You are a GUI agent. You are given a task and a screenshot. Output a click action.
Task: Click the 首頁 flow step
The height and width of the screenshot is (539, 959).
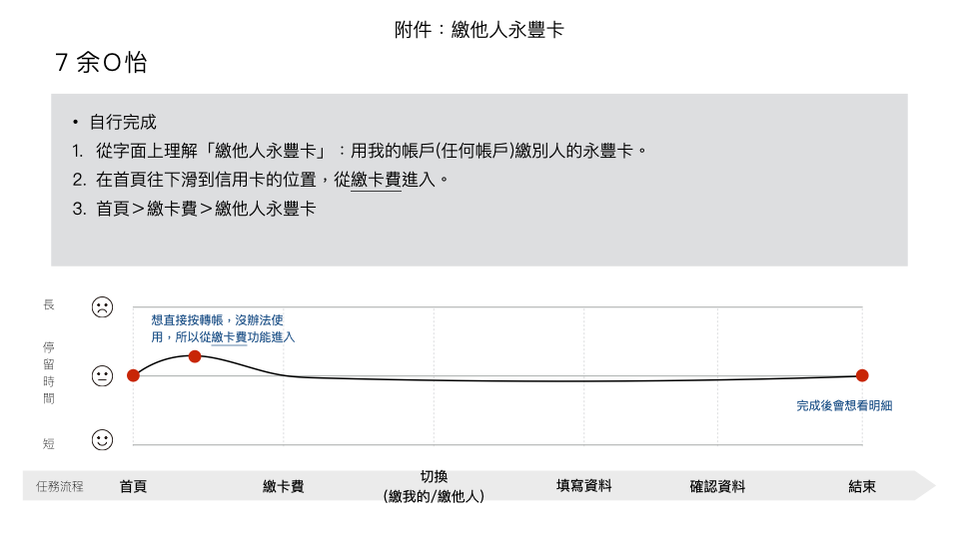[x=133, y=486]
